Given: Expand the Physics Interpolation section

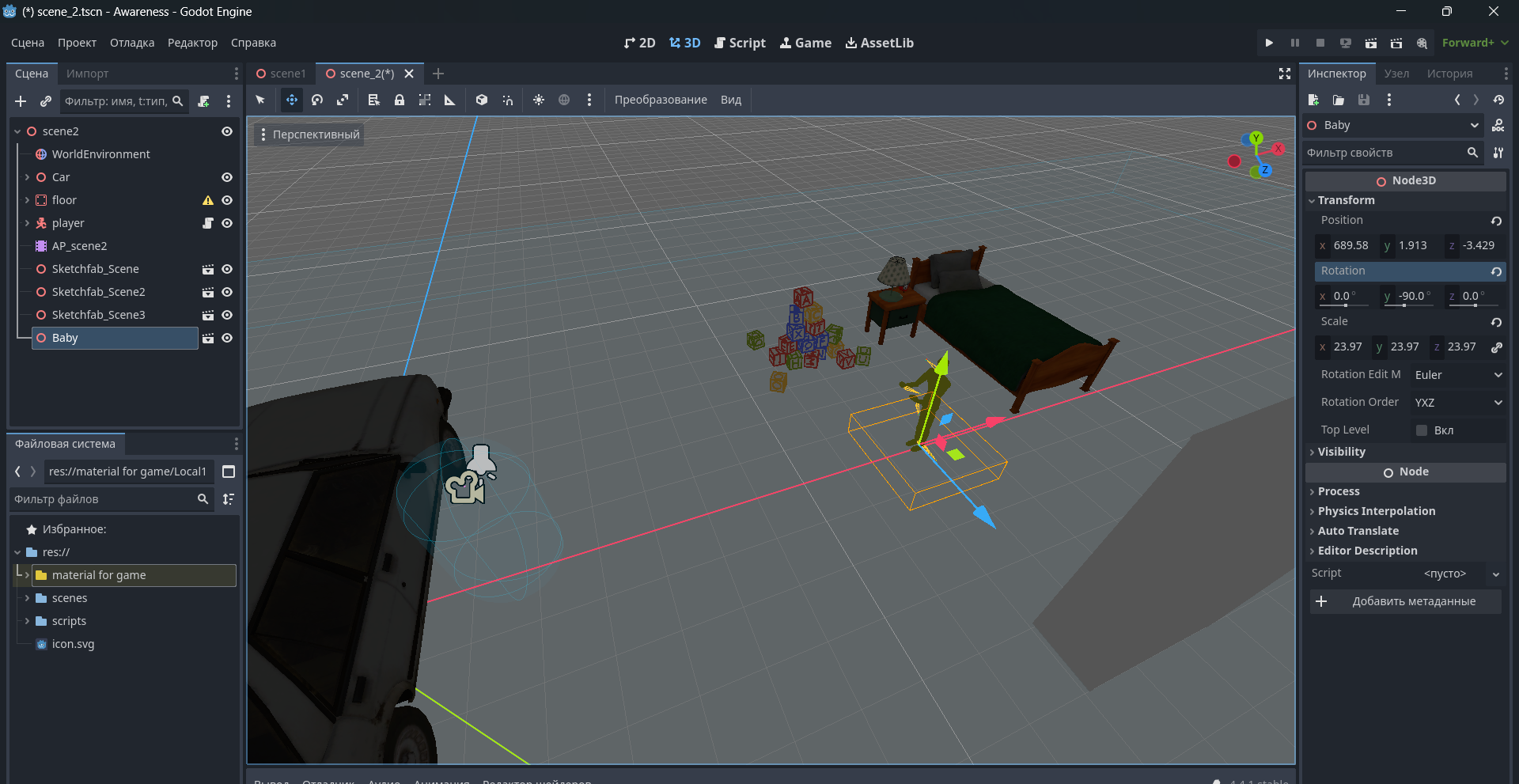Looking at the screenshot, I should point(1376,511).
